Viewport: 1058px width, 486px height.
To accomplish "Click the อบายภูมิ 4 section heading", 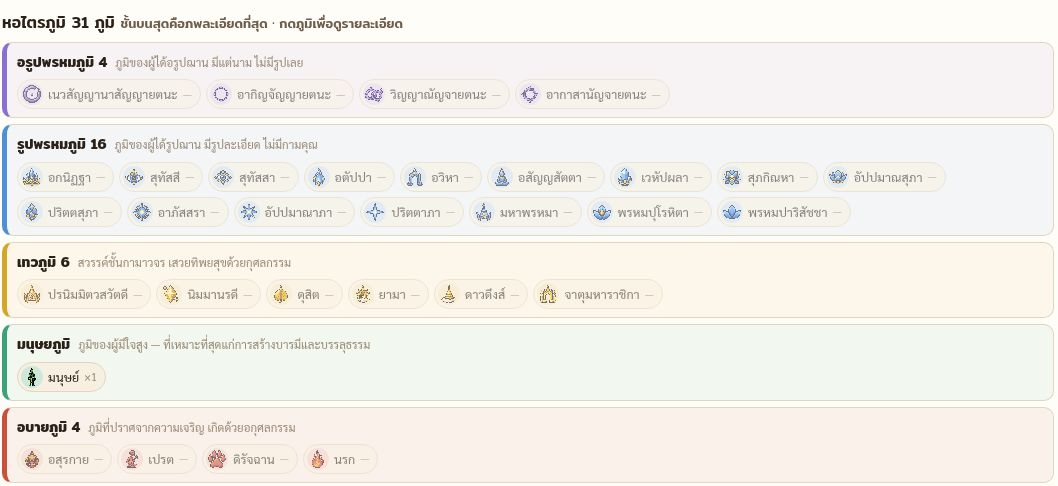I will pos(49,427).
